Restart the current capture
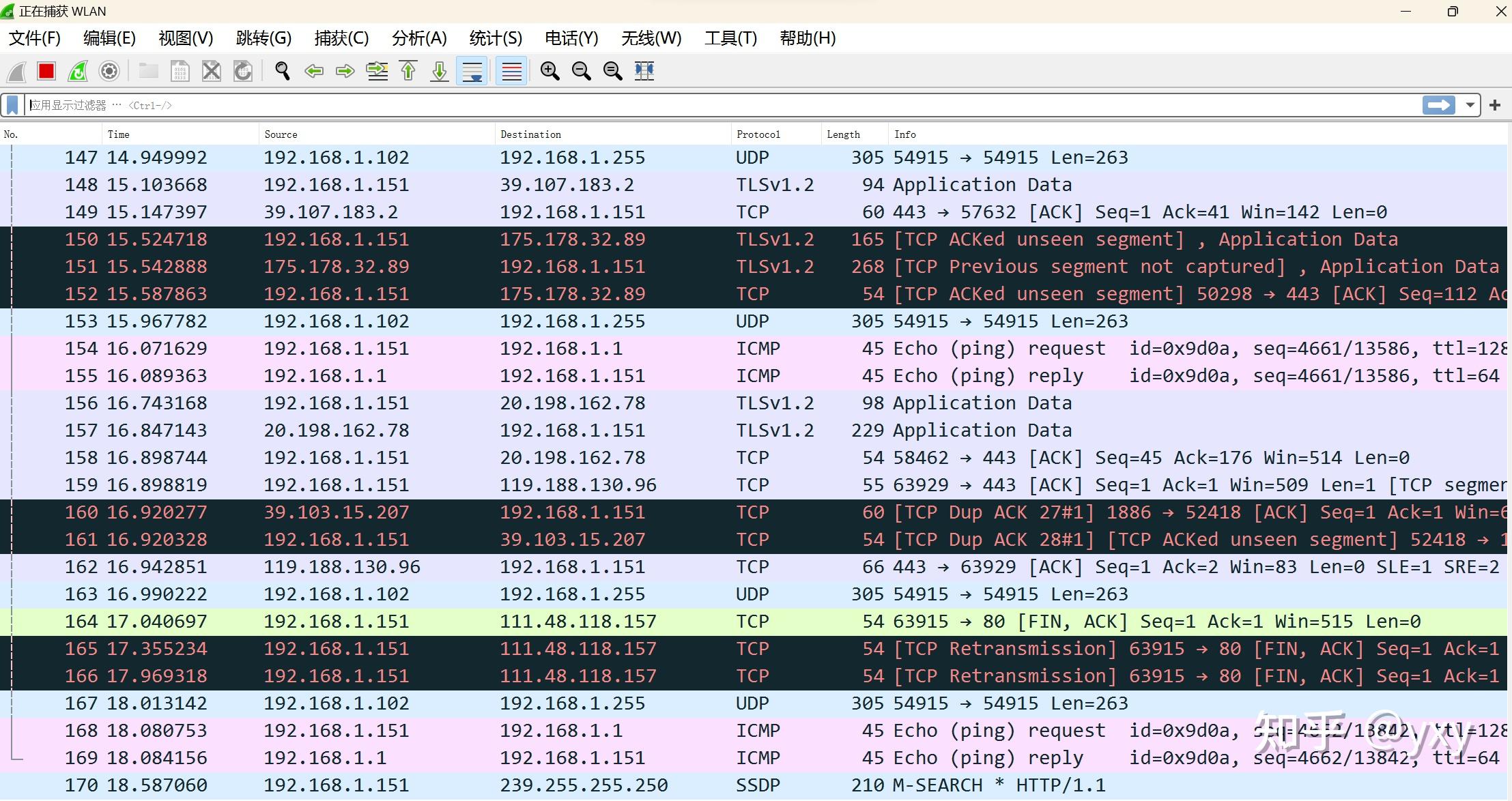Image resolution: width=1512 pixels, height=801 pixels. pyautogui.click(x=77, y=71)
